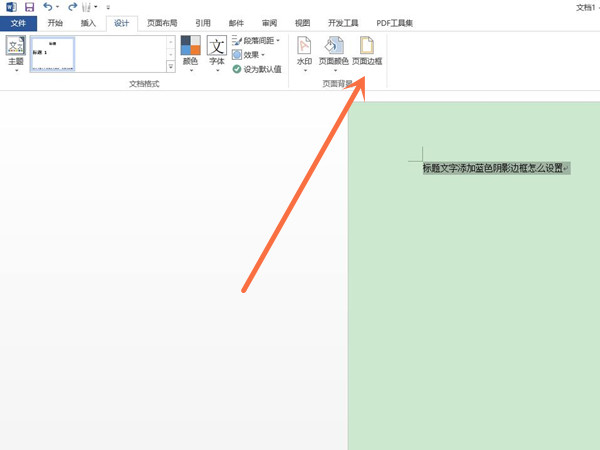Click the Redo icon
This screenshot has width=600, height=450.
[x=72, y=7]
